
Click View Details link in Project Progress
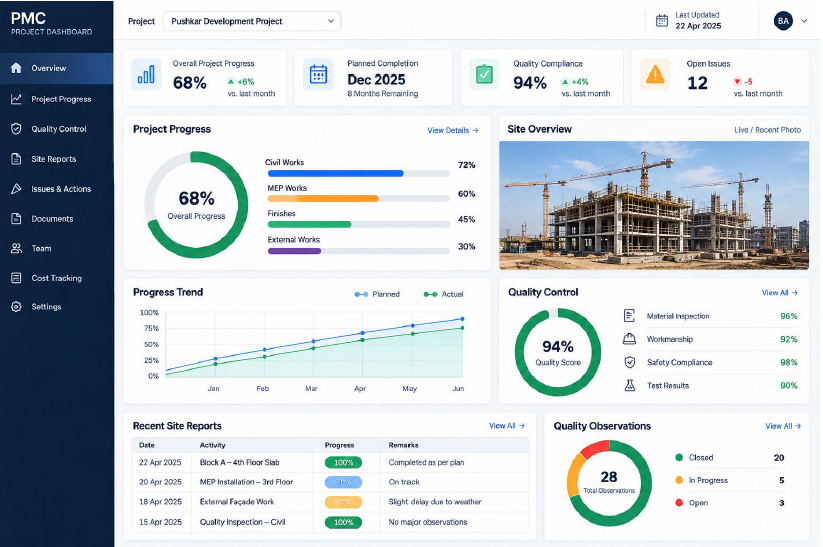coord(452,130)
